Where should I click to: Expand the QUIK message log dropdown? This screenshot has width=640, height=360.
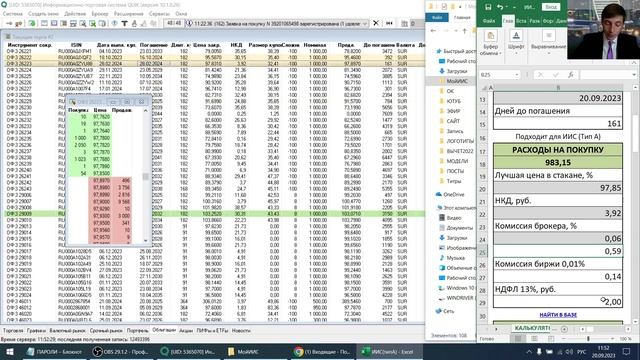[364, 24]
